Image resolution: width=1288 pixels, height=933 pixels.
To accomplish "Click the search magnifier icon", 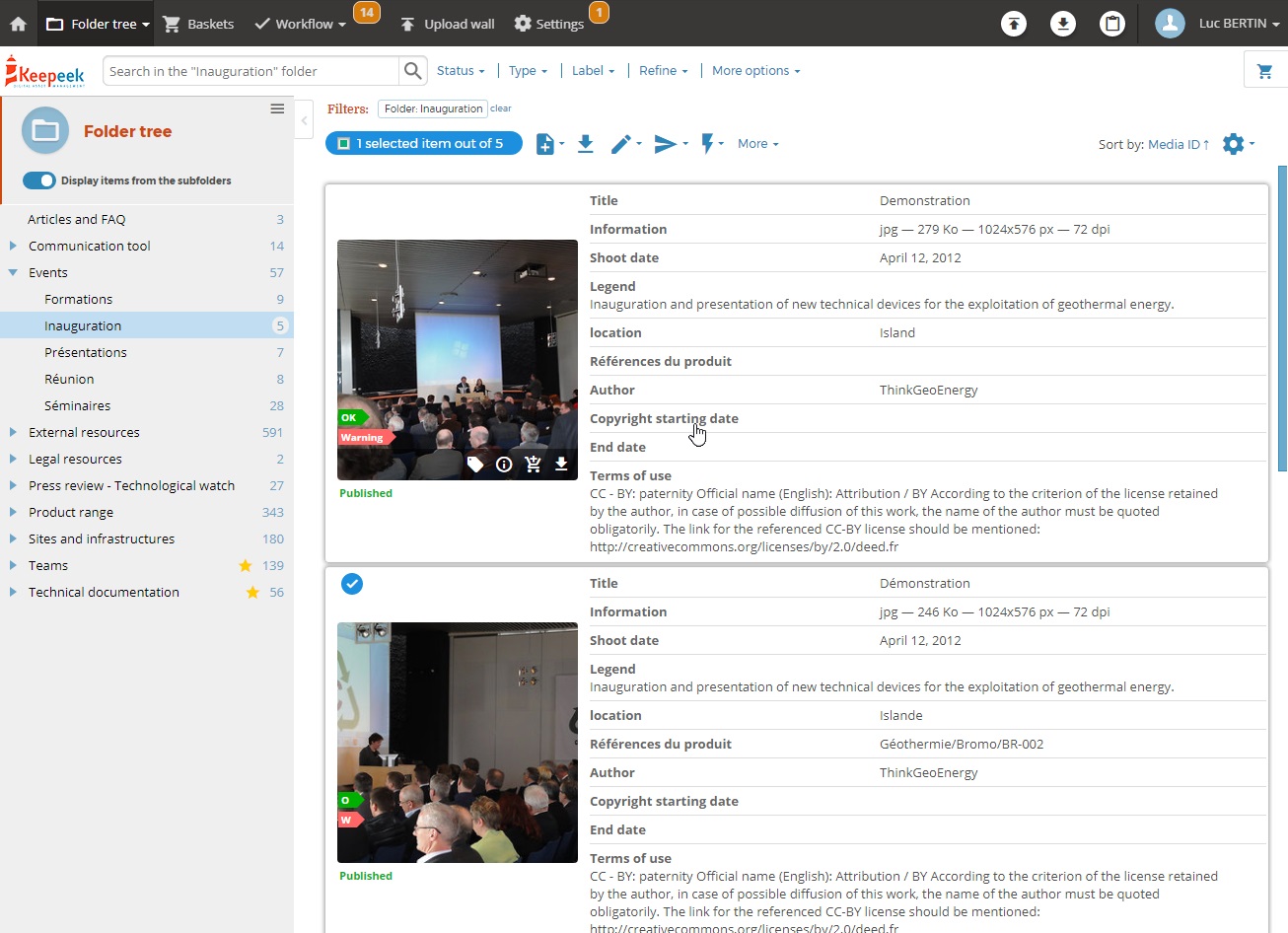I will coord(413,71).
